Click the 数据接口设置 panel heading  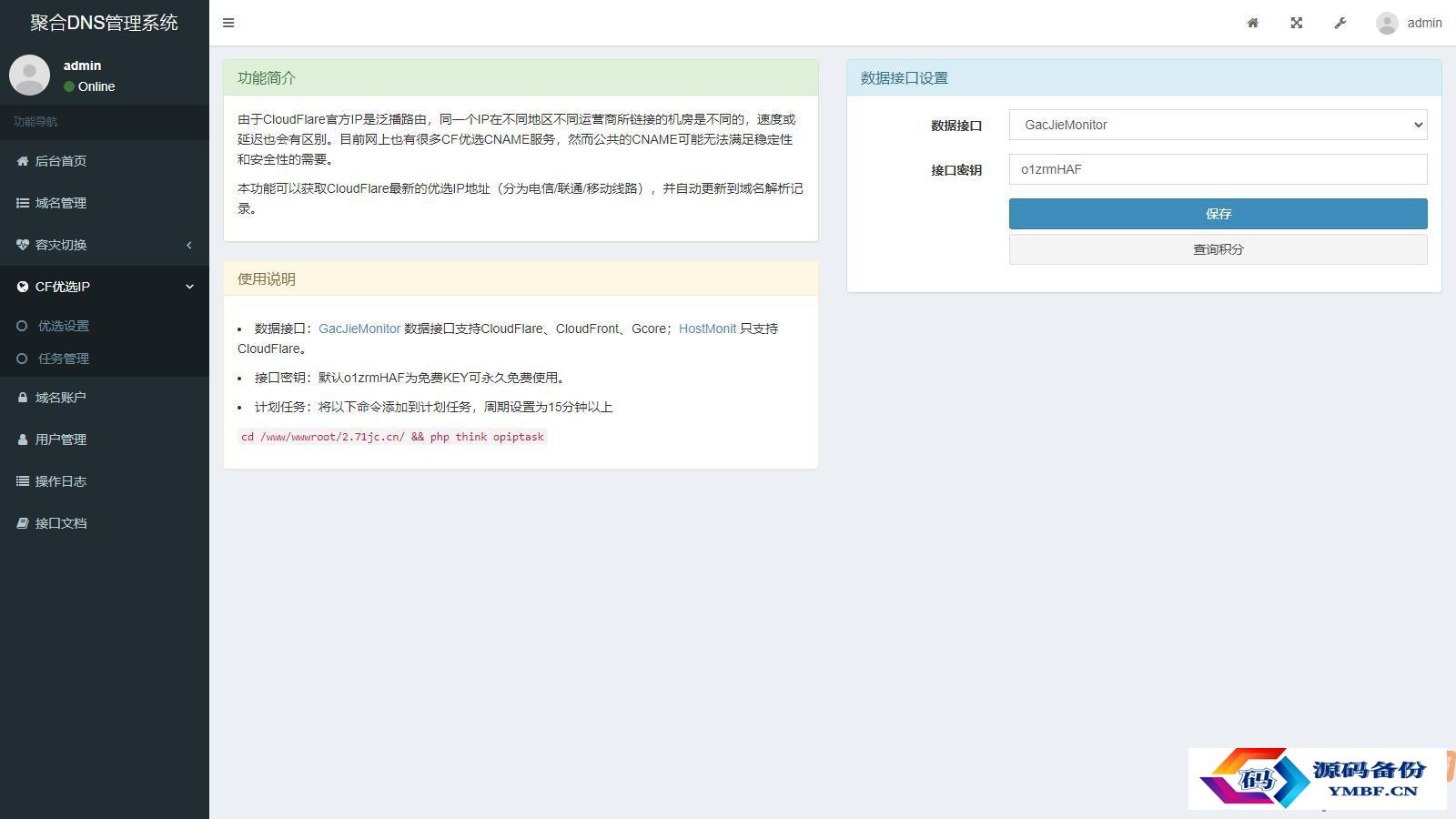[x=905, y=78]
